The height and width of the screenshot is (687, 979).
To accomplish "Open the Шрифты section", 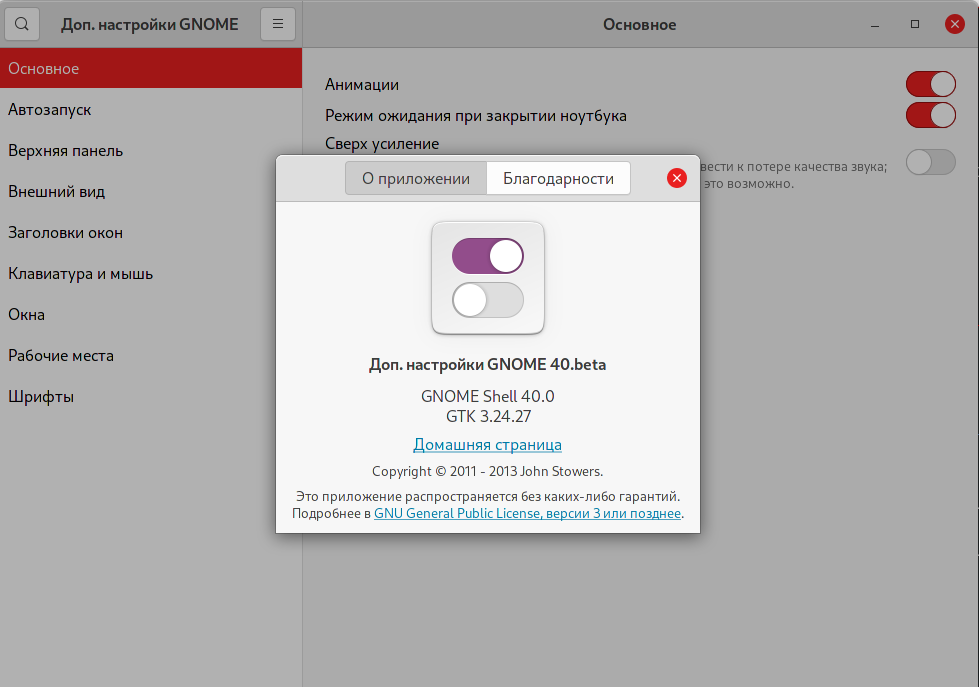I will (x=151, y=397).
